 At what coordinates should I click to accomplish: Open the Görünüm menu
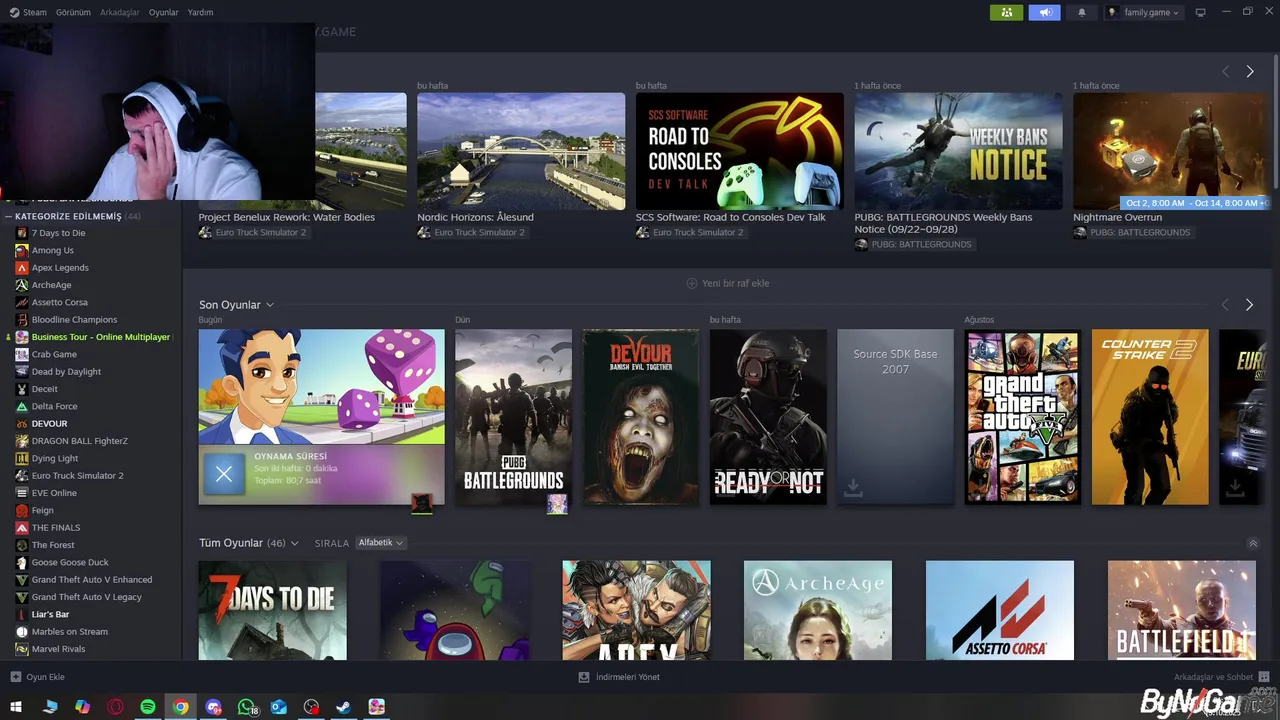(x=73, y=12)
